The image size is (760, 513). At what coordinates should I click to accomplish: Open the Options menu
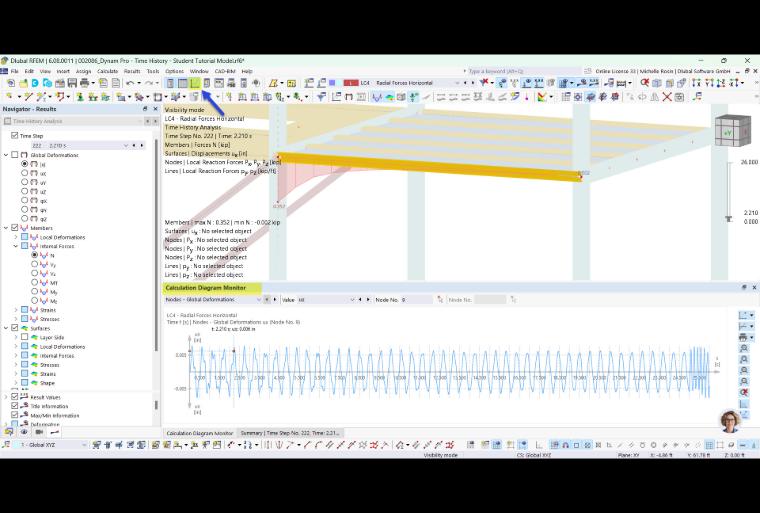pos(174,71)
